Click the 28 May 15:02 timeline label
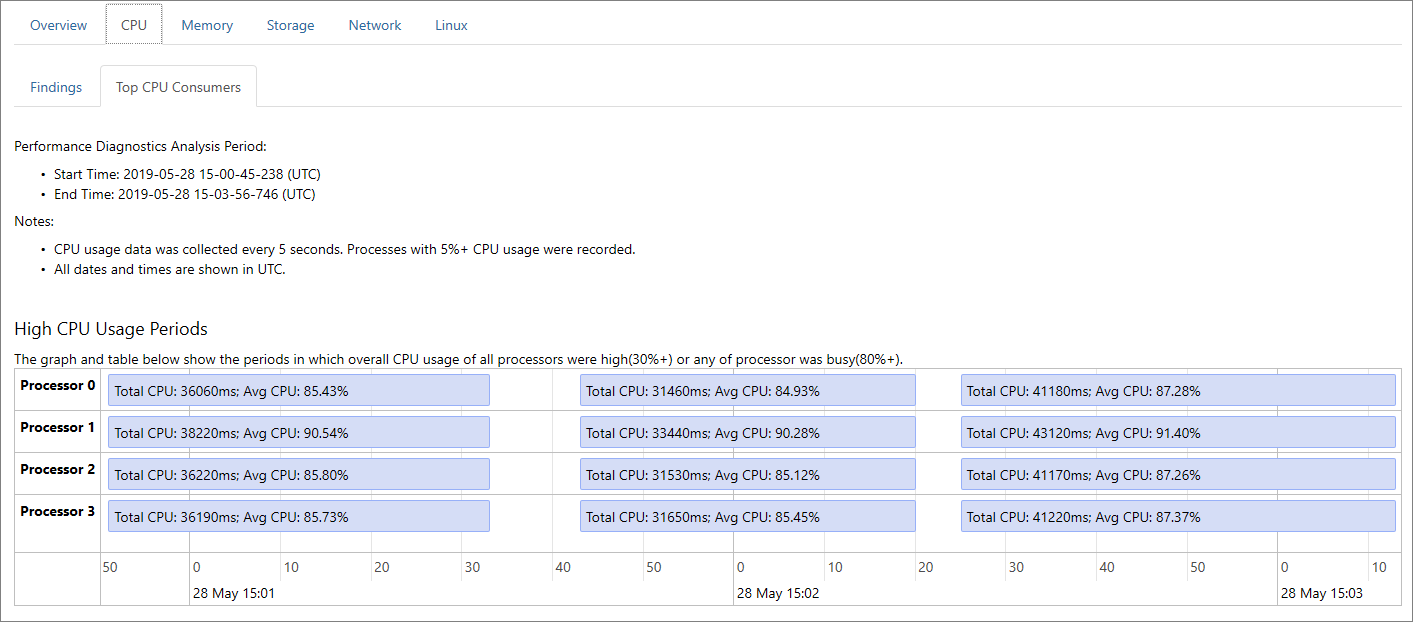The height and width of the screenshot is (622, 1413). coord(779,592)
